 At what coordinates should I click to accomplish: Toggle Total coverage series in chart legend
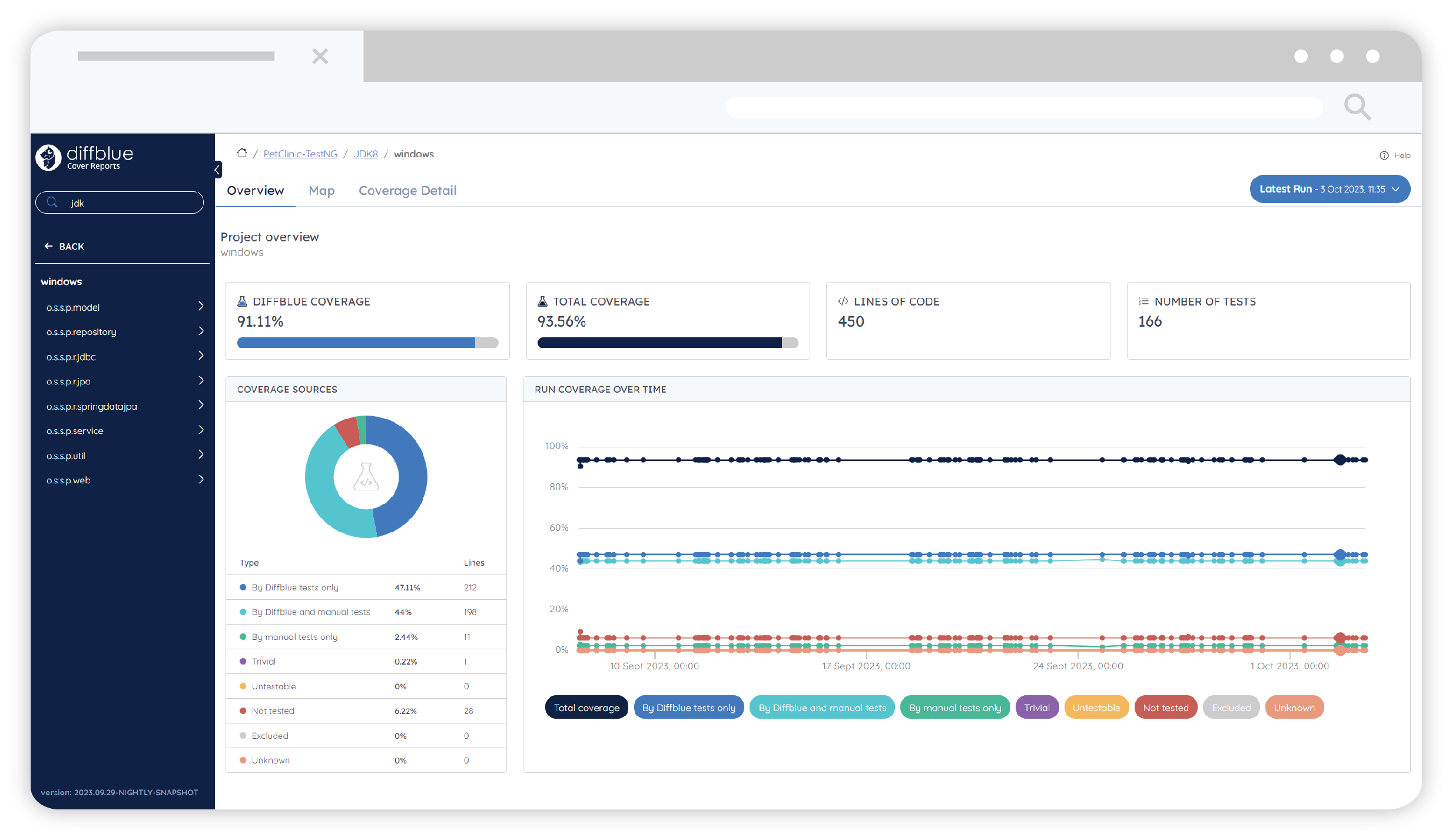(x=586, y=708)
